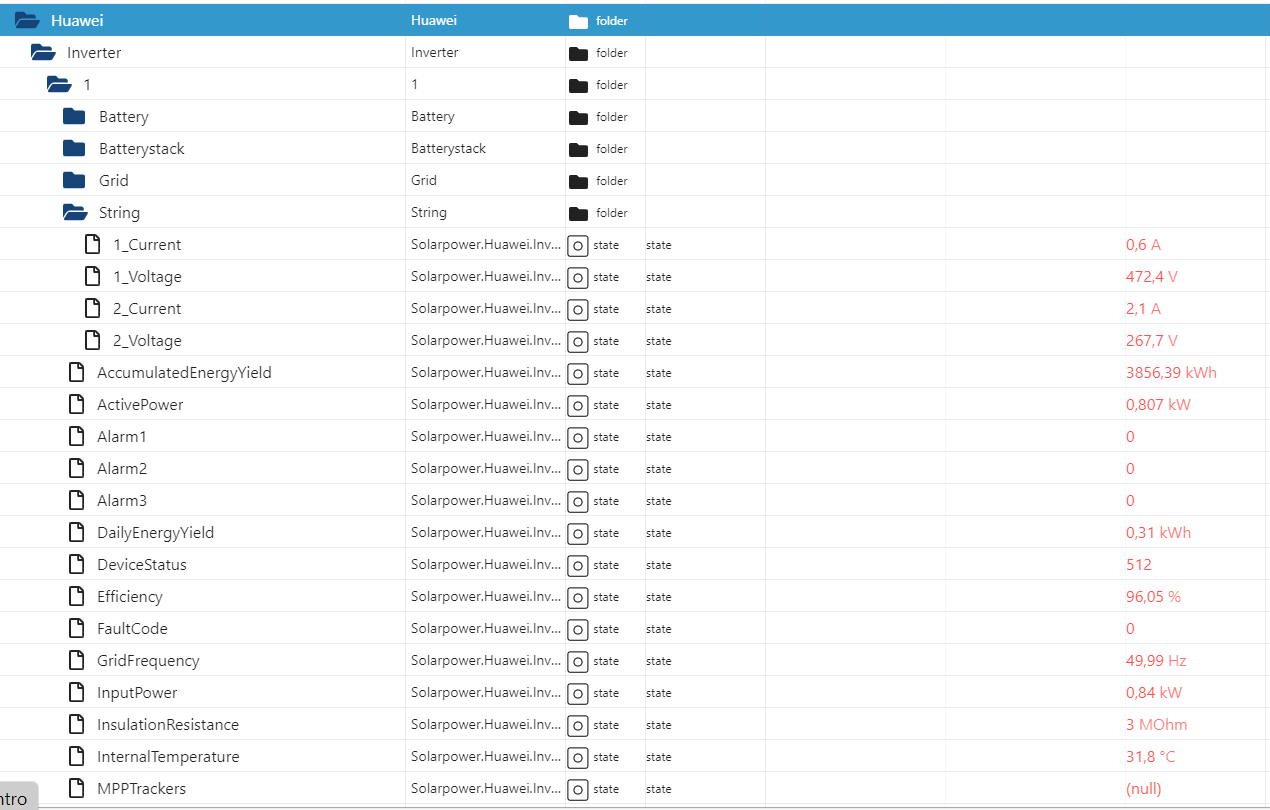Click the value 31,8 °C
This screenshot has width=1270, height=810.
tap(1151, 756)
